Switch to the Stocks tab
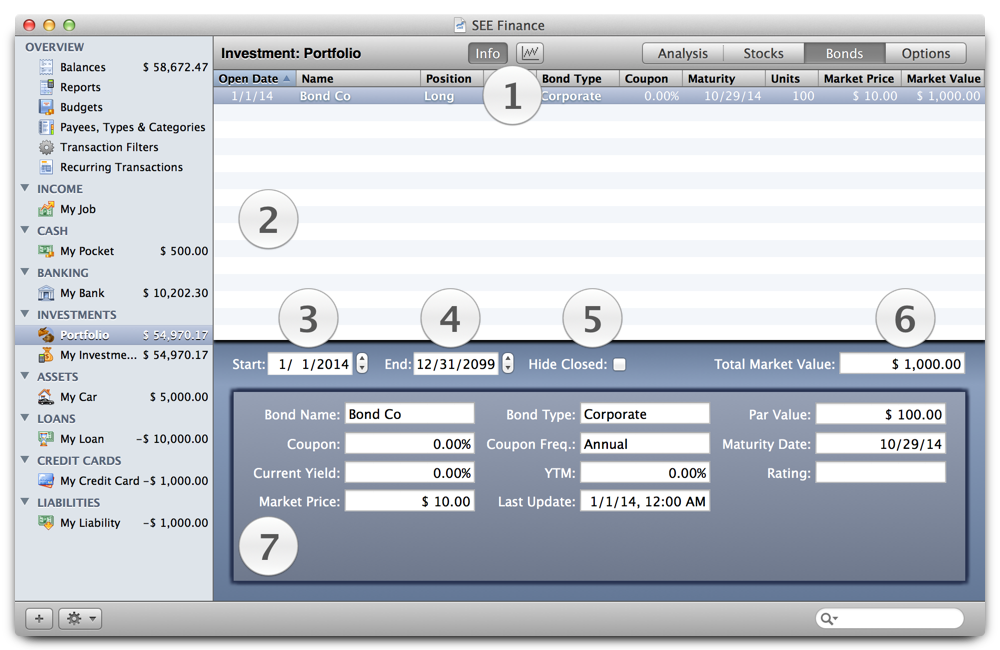Screen dimensions: 1000x650 point(763,53)
